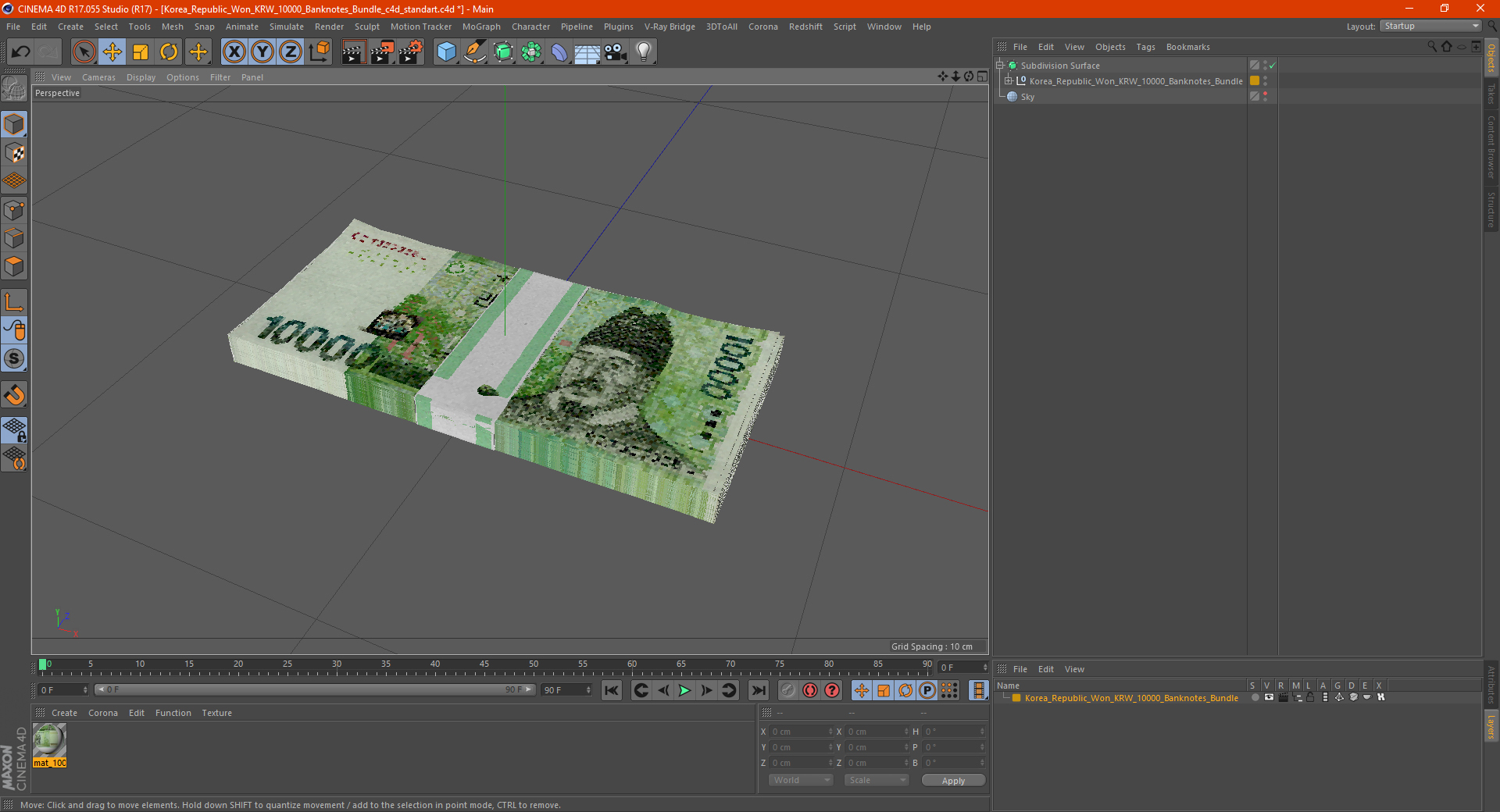The image size is (1500, 812).
Task: Open the Spline pen tool
Action: coord(474,52)
